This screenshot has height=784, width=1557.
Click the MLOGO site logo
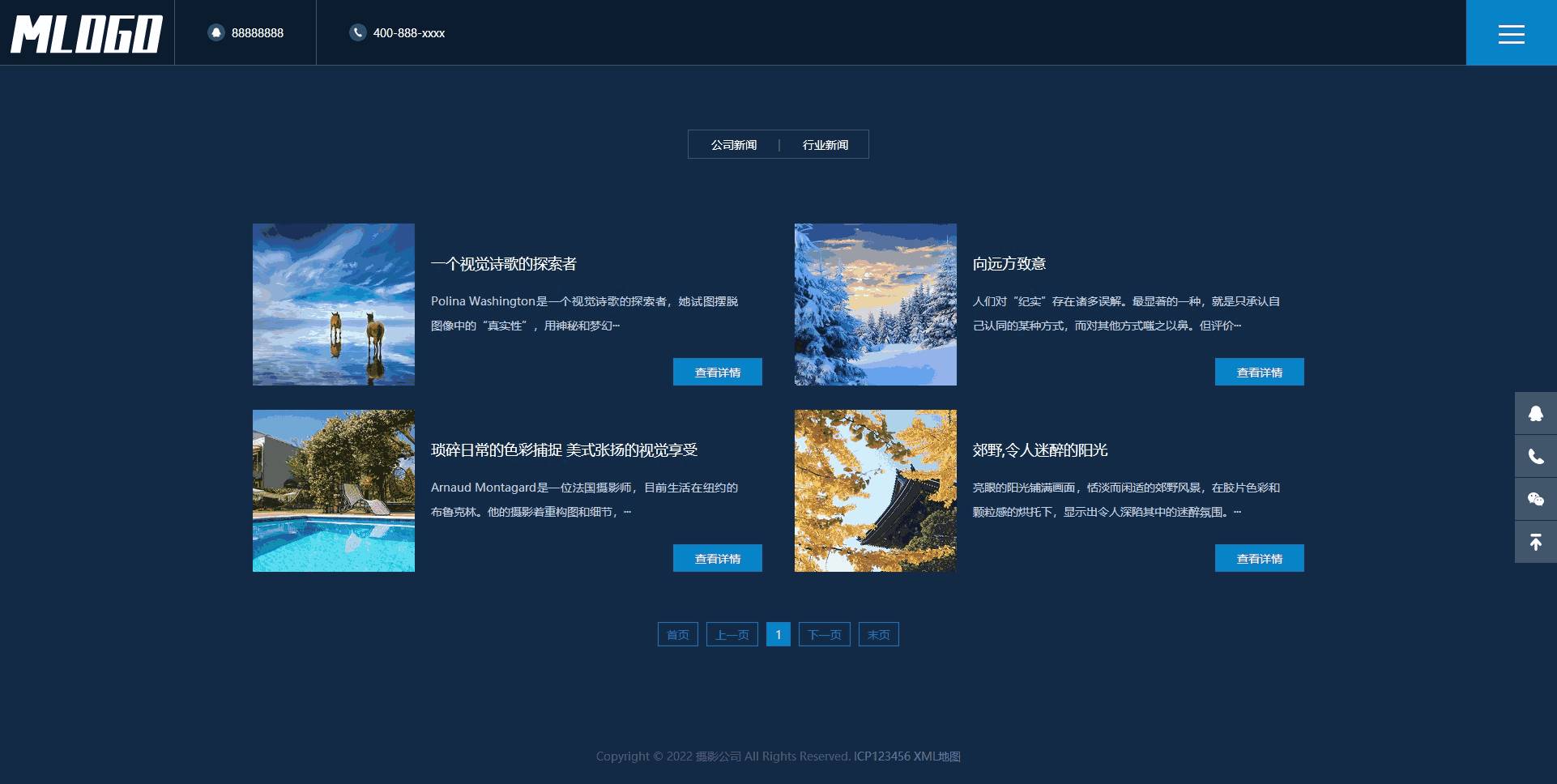click(x=85, y=32)
